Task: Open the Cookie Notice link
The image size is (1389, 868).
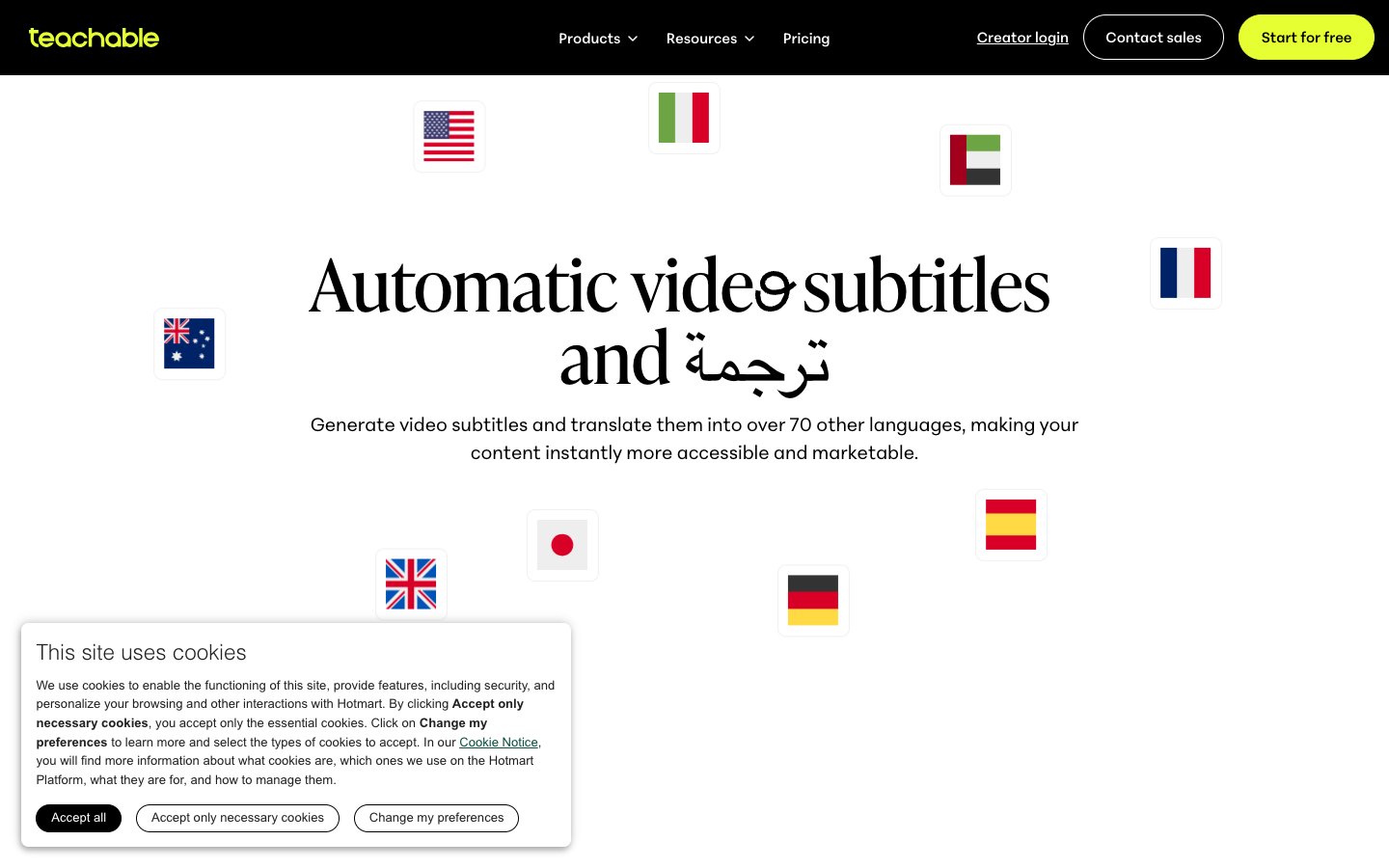Action: (x=499, y=742)
